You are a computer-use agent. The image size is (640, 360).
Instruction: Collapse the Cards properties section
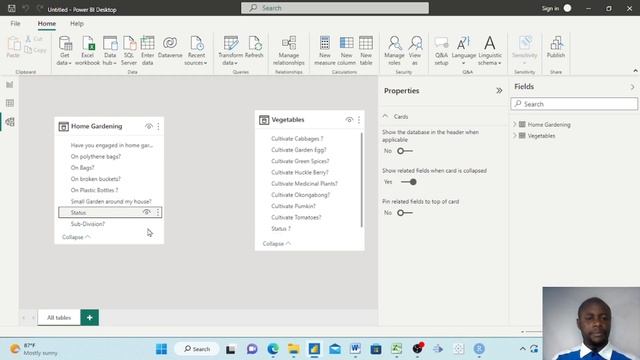[385, 116]
